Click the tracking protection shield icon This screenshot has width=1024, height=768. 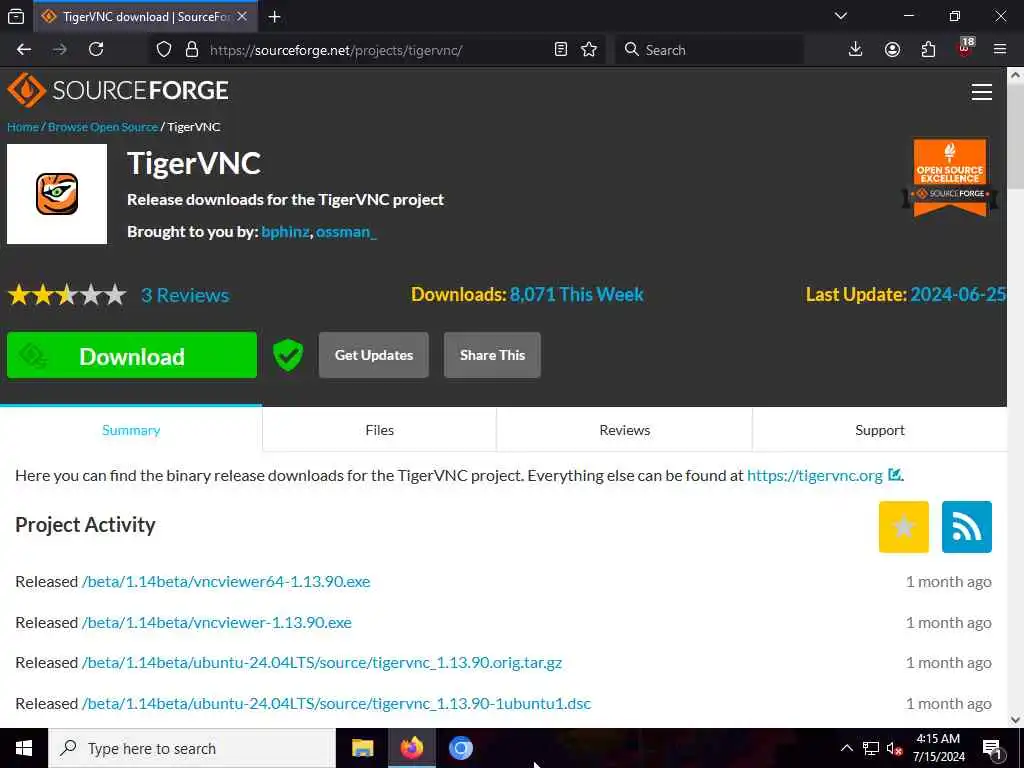click(164, 50)
